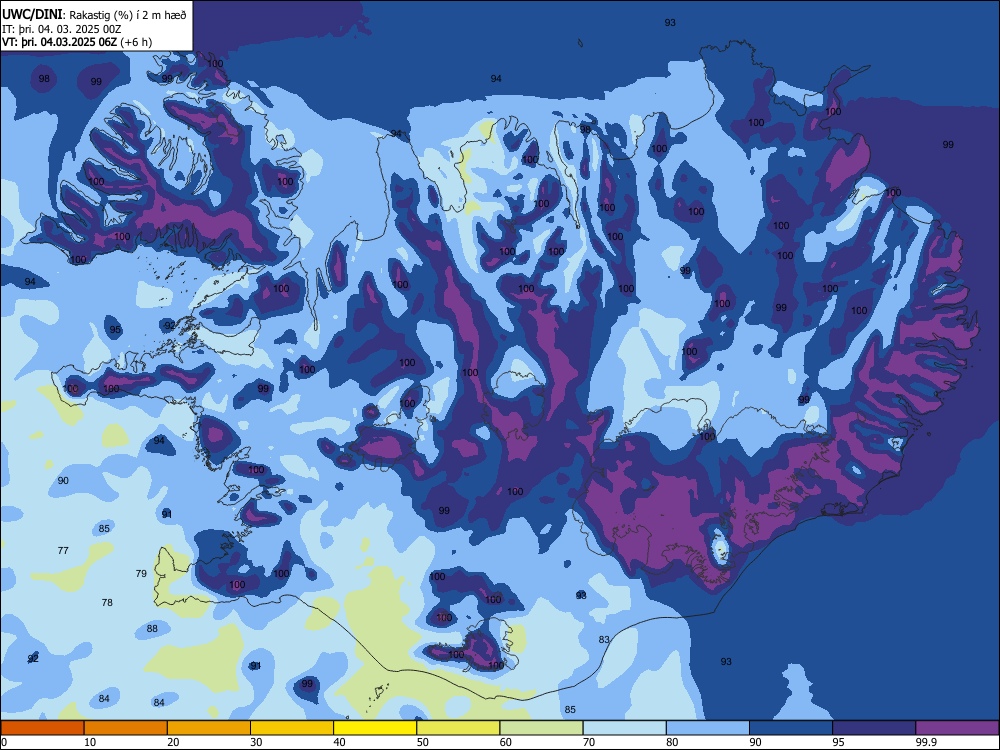Viewport: 1000px width, 750px height.
Task: Select the legend scale label 40
Action: tap(339, 742)
